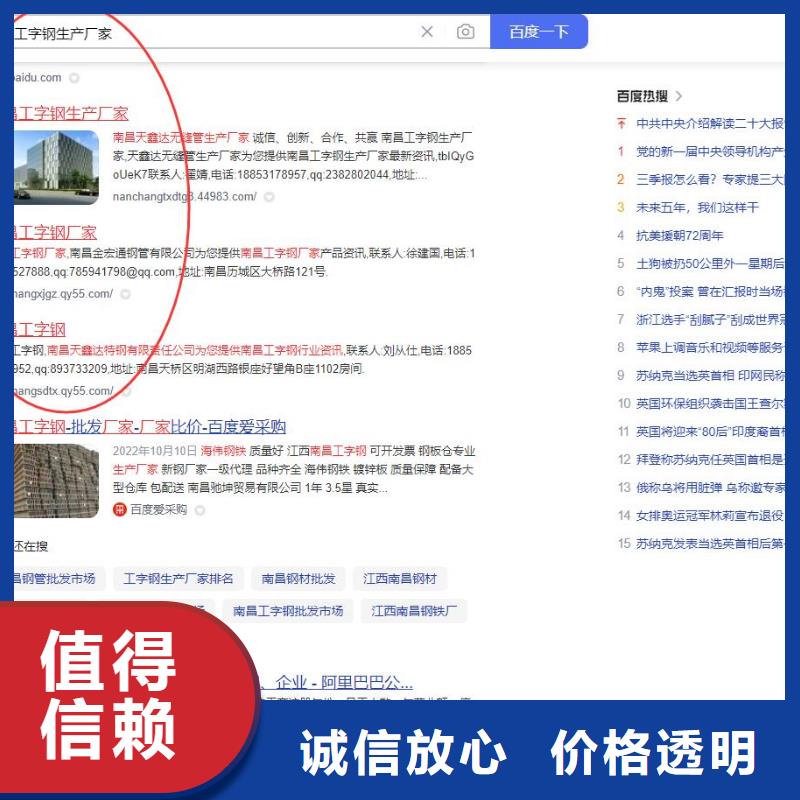
Task: Open hot topic 党的新一届中央领导机构产
Action: [710, 152]
